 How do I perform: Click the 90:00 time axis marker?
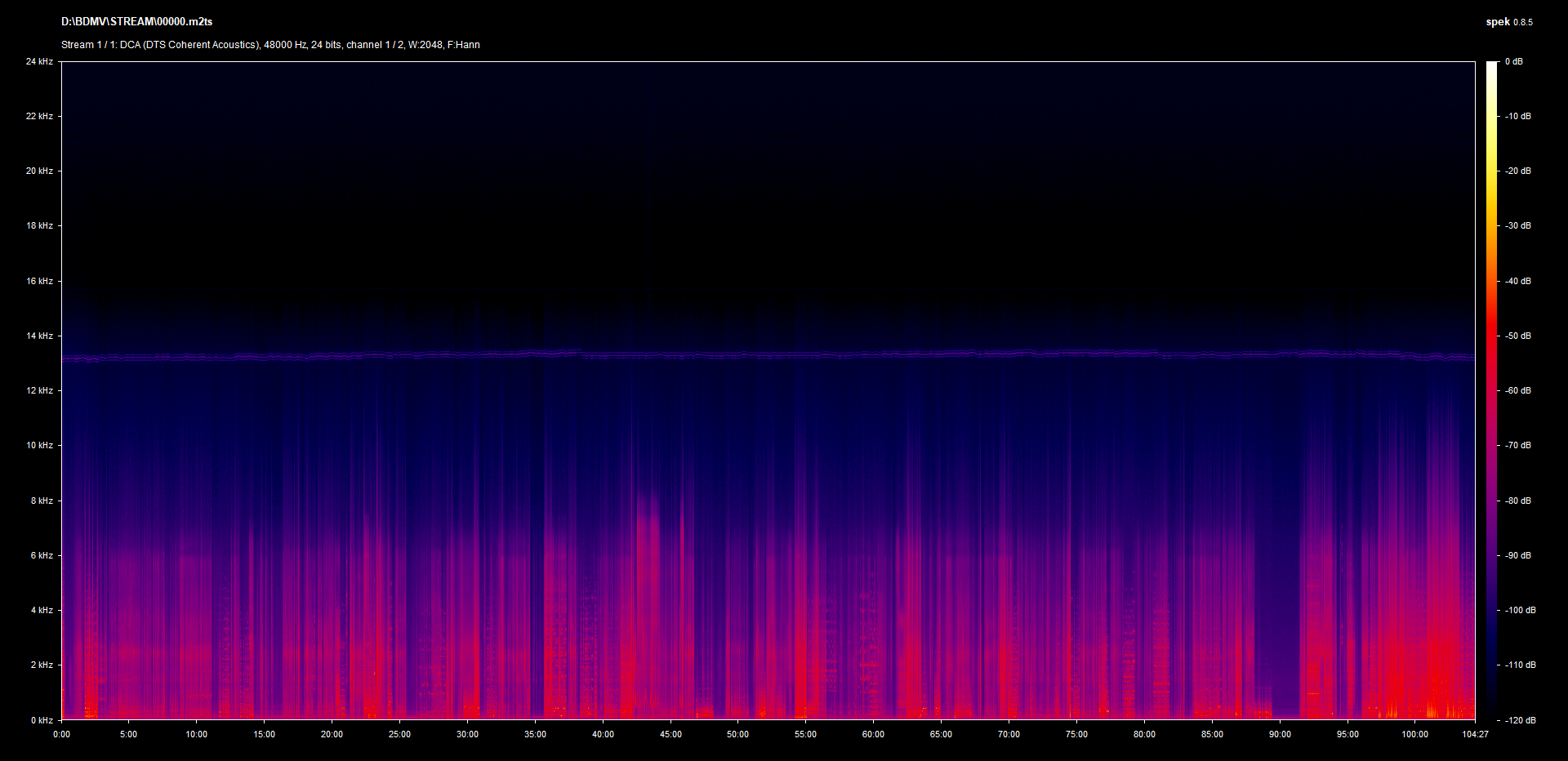[x=1280, y=734]
